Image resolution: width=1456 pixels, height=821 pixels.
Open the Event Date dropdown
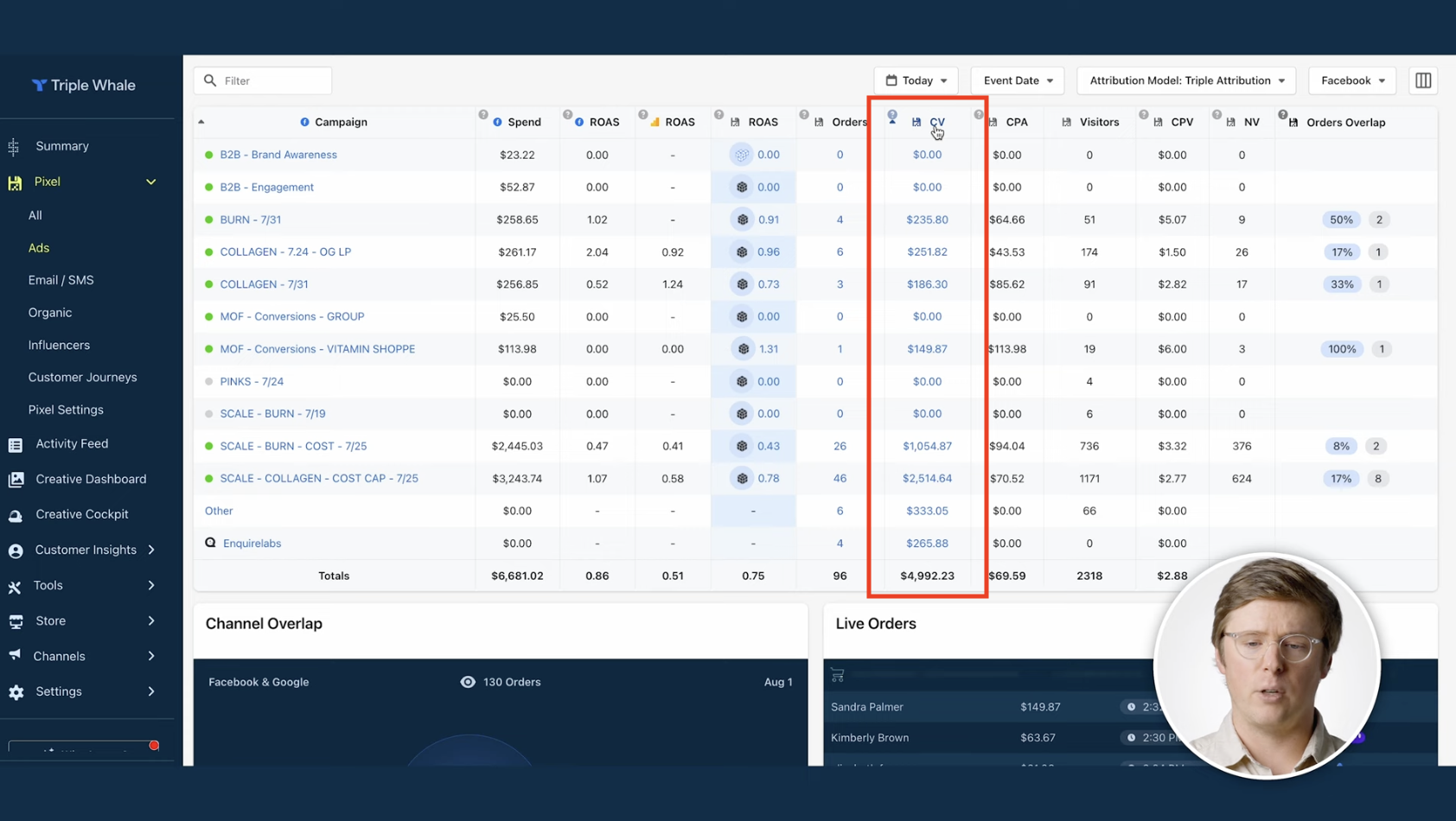coord(1018,80)
